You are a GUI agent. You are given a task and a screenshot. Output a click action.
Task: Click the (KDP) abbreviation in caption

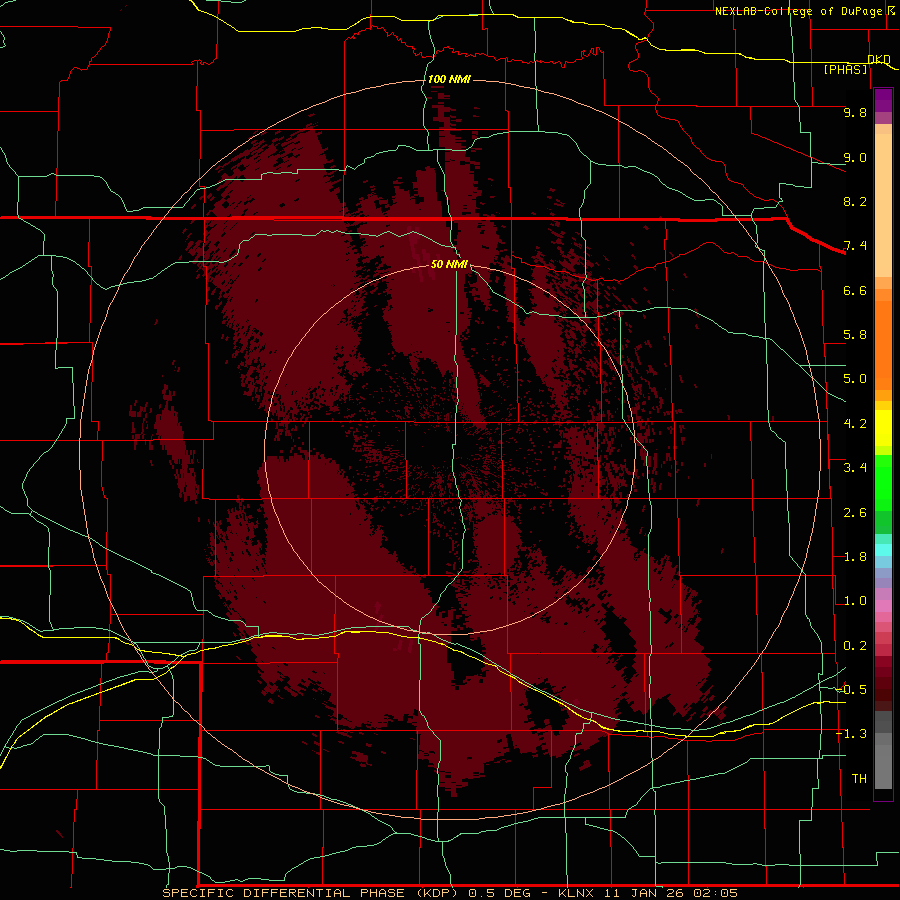click(437, 893)
